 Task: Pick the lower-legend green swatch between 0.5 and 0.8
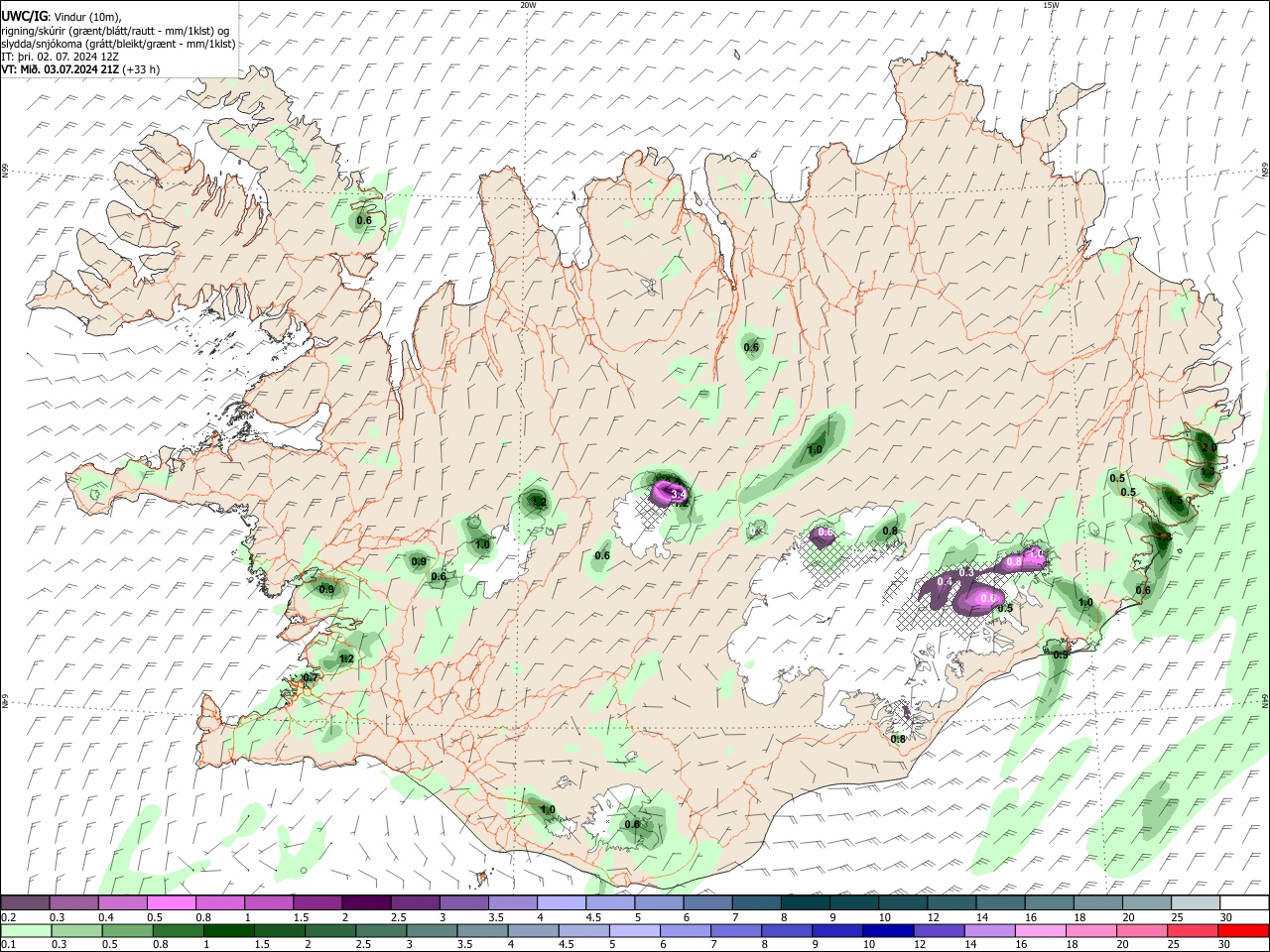(x=127, y=930)
